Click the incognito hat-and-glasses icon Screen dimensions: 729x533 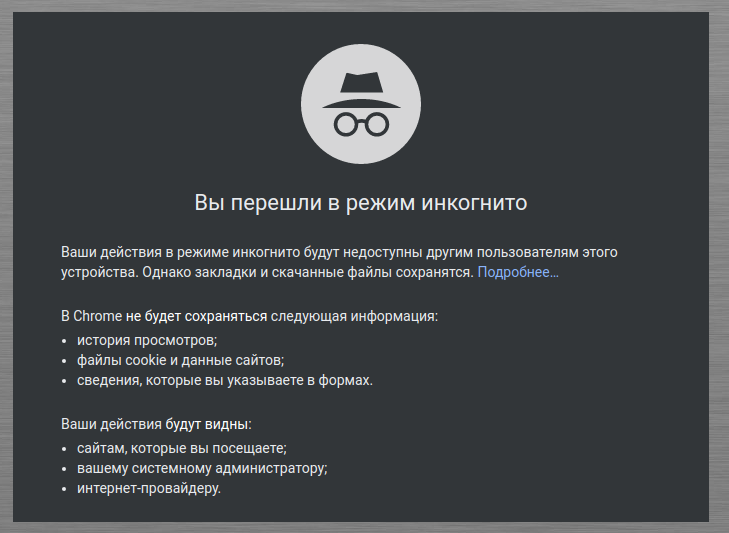pos(361,104)
